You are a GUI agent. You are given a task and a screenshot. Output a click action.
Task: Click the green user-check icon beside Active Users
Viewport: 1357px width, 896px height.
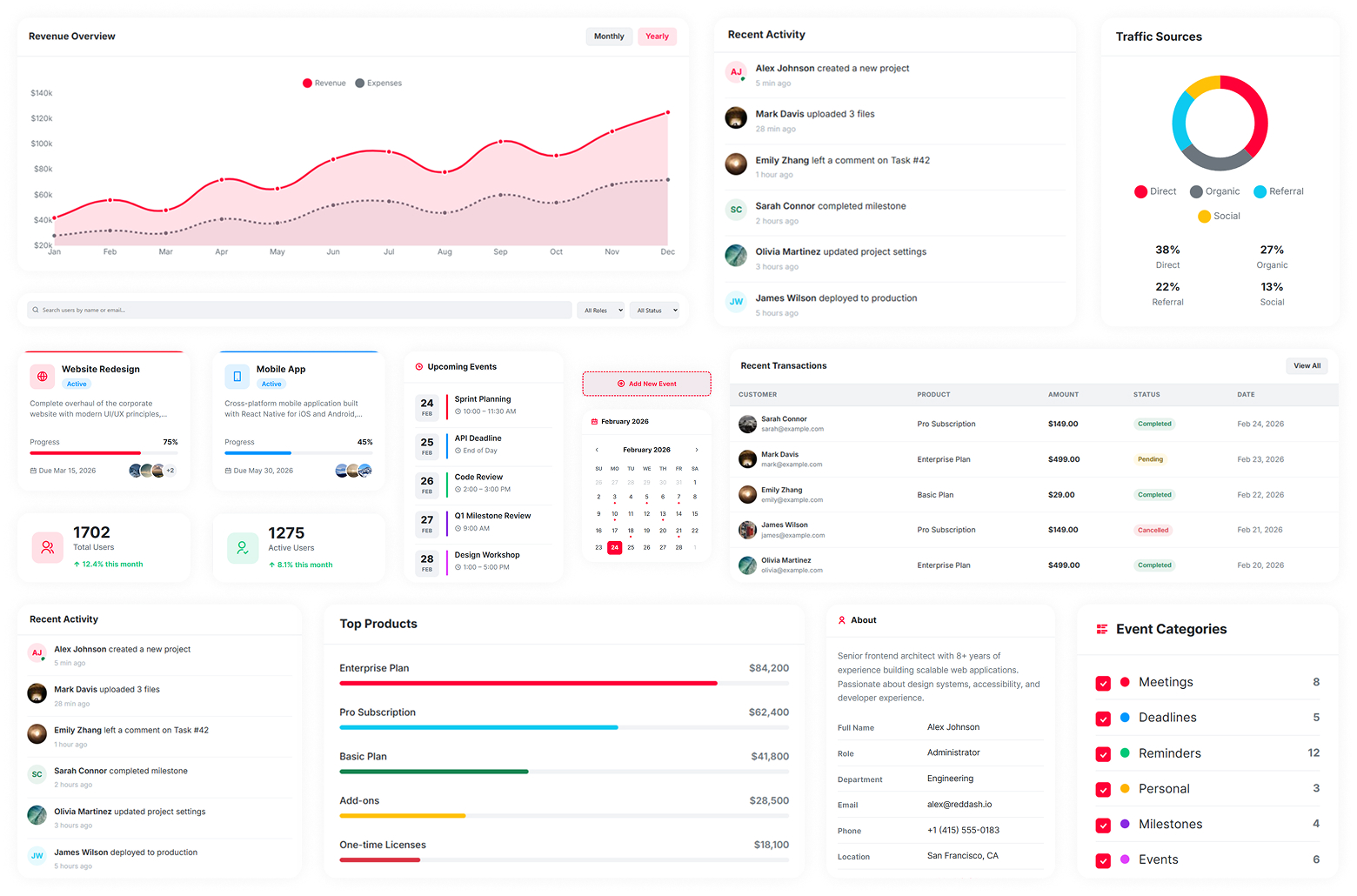242,547
